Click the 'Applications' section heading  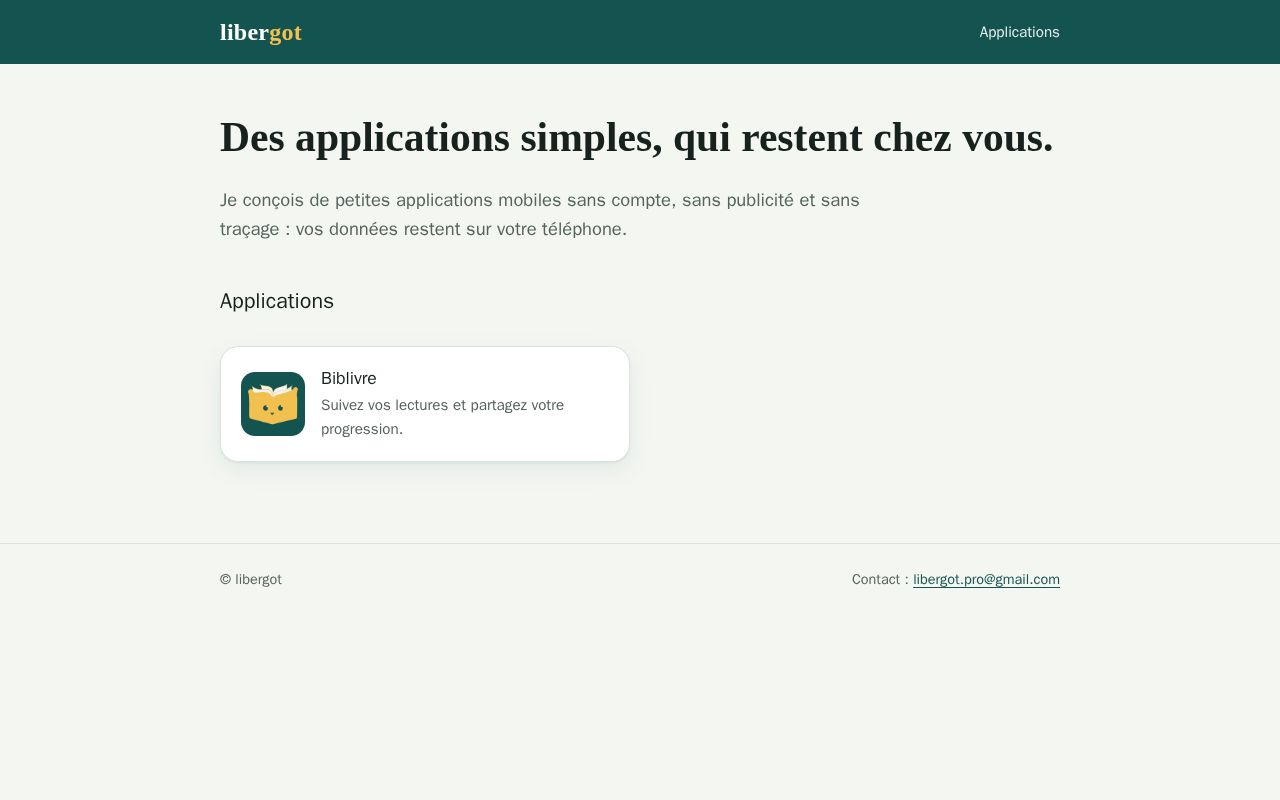(x=277, y=301)
